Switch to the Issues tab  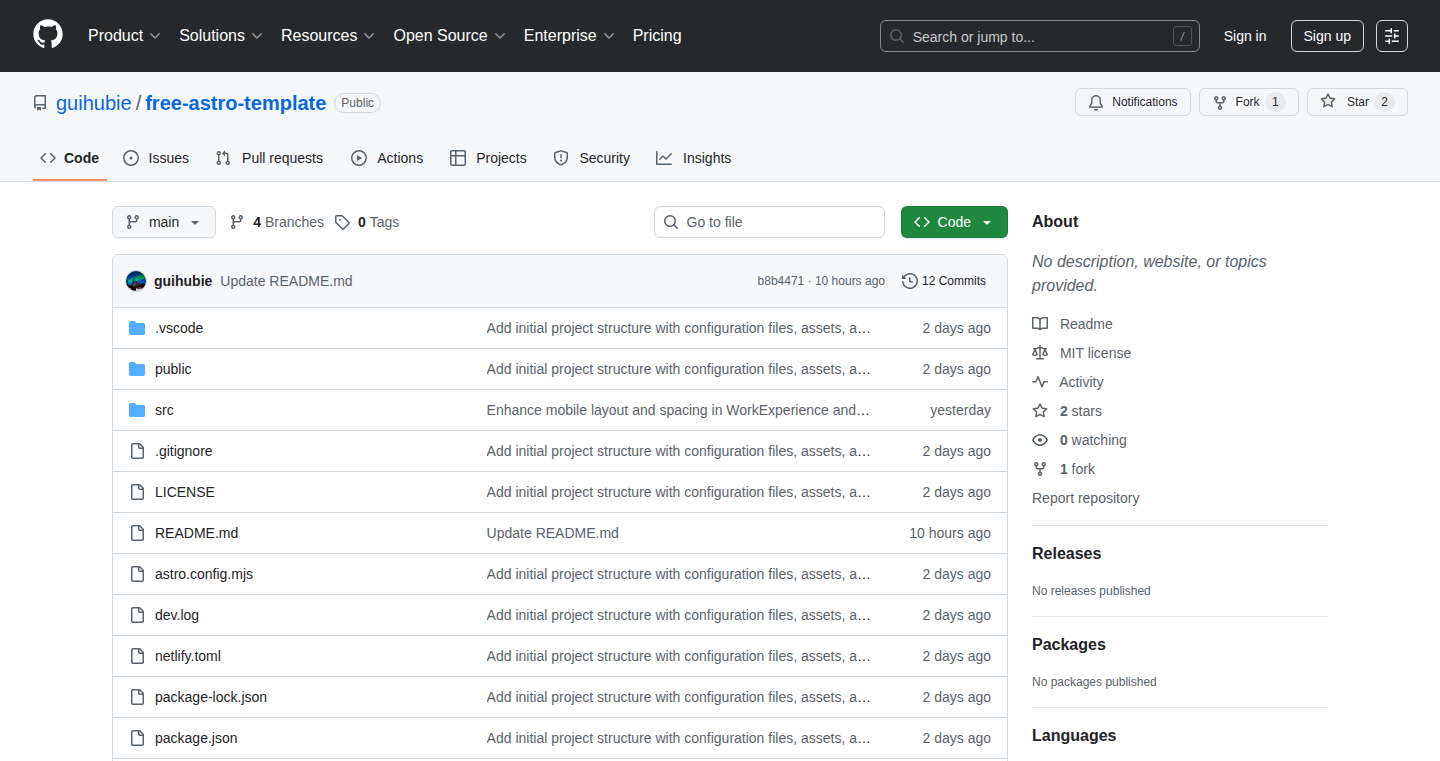tap(156, 158)
